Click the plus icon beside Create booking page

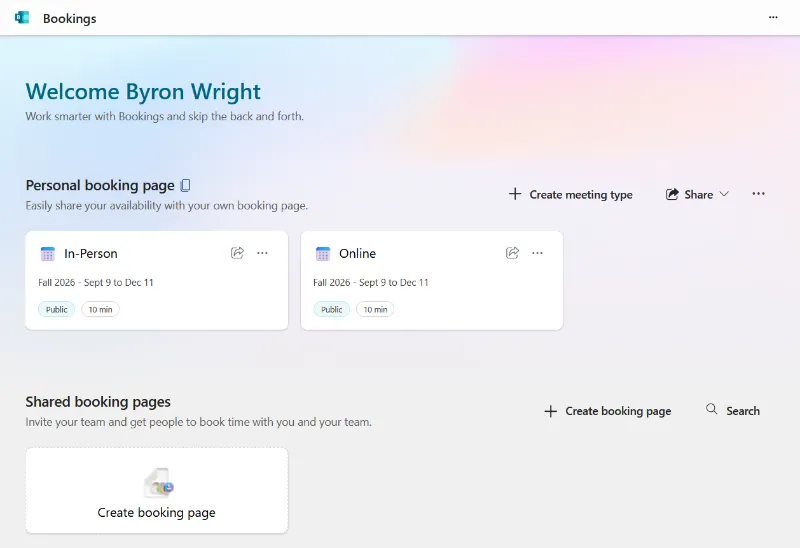pos(551,411)
